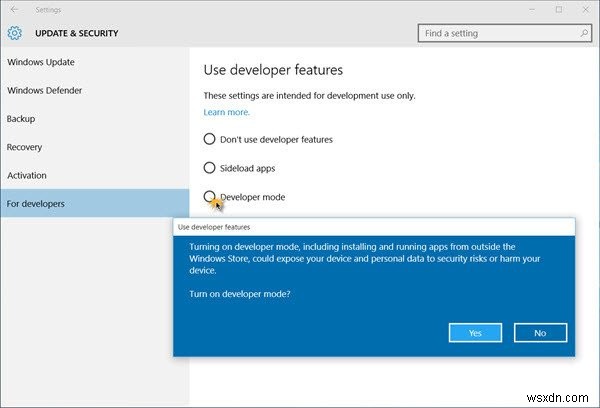
Task: Open the Backup section
Action: pyautogui.click(x=95, y=119)
